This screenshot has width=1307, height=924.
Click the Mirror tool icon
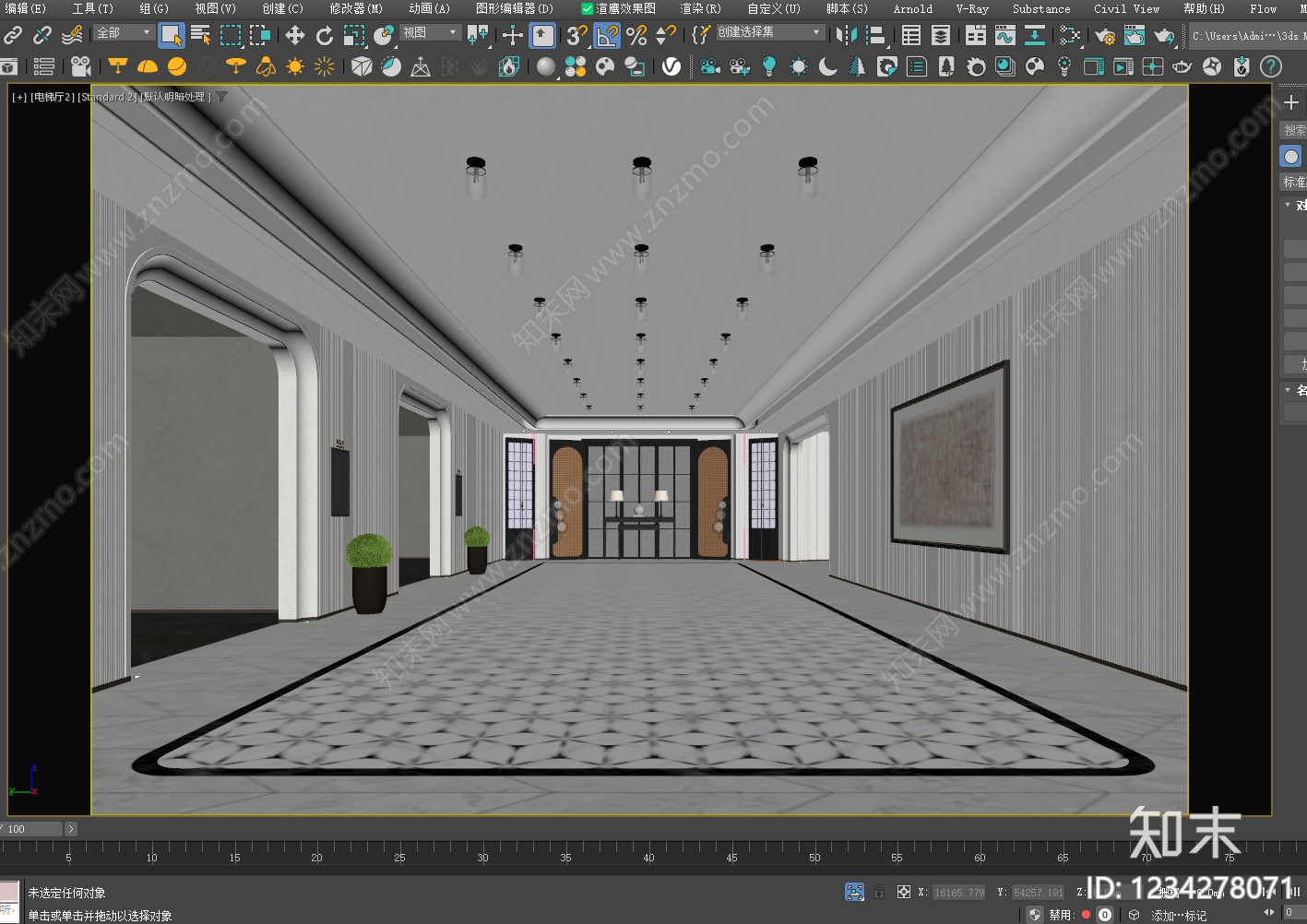(845, 36)
